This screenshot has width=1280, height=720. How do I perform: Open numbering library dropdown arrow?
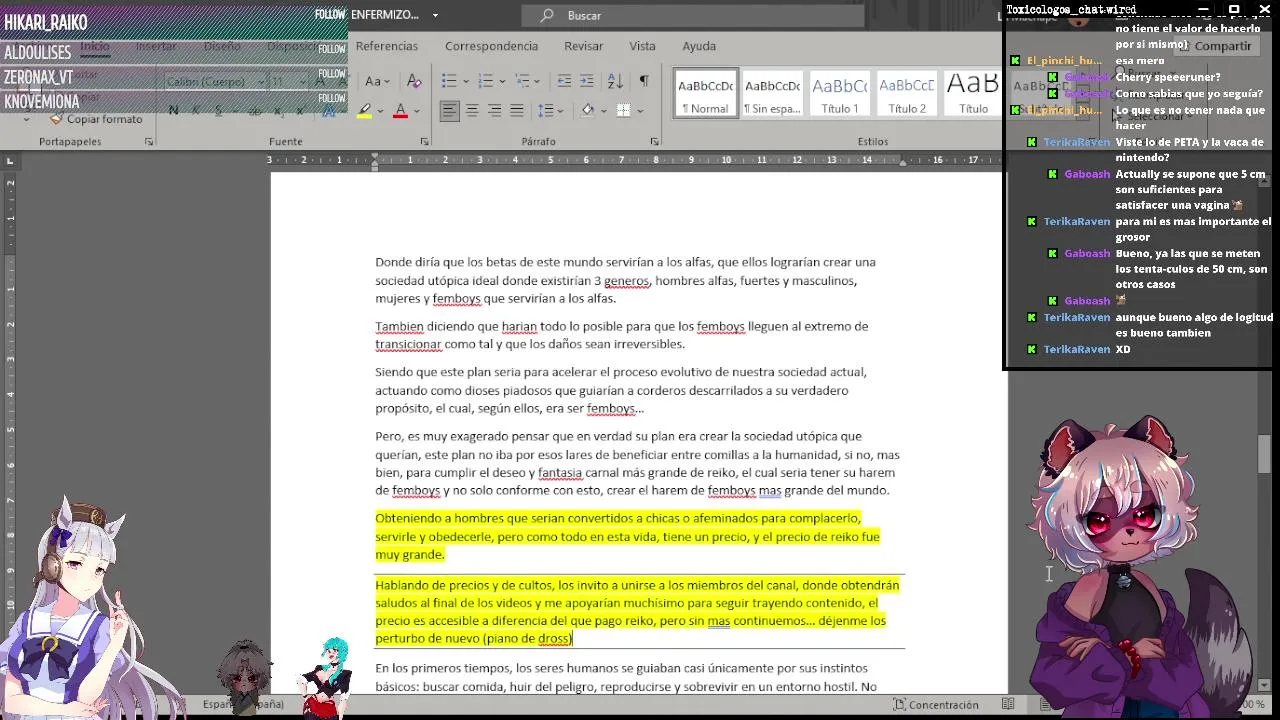tap(501, 82)
